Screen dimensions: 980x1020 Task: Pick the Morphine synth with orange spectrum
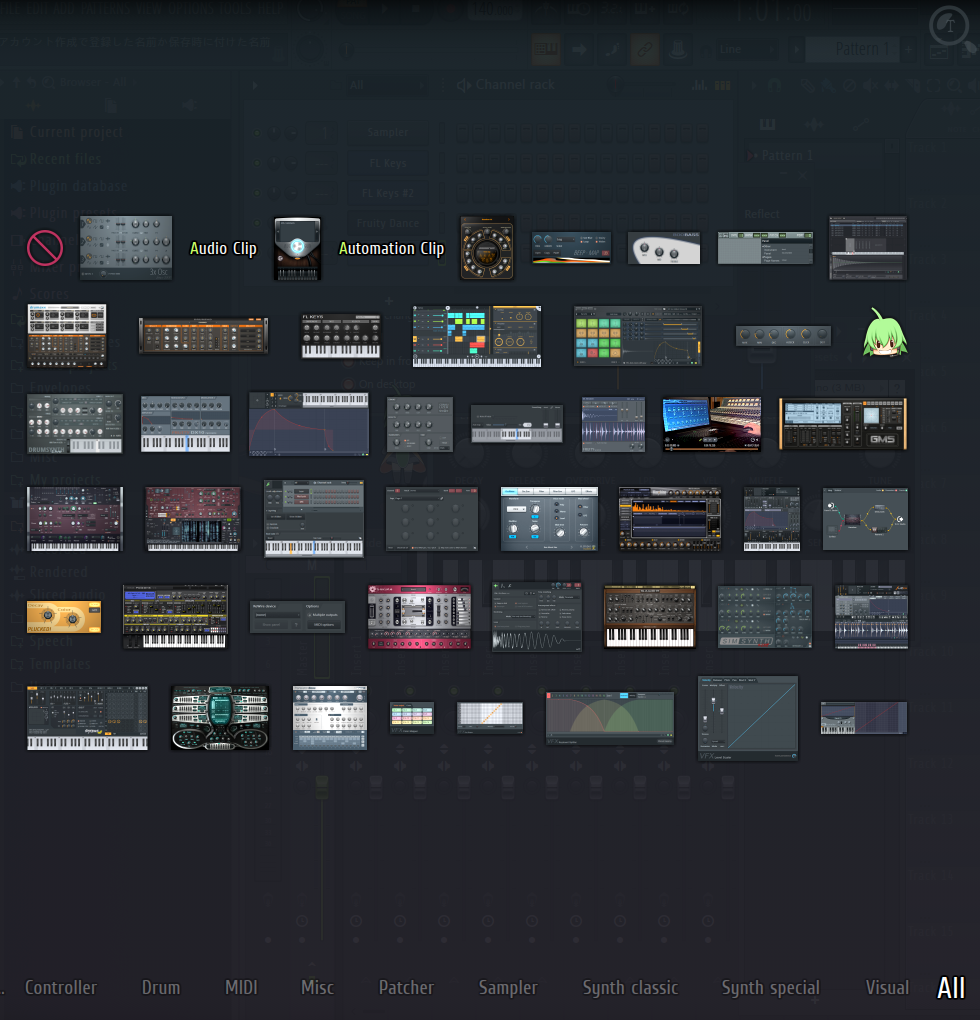point(670,518)
